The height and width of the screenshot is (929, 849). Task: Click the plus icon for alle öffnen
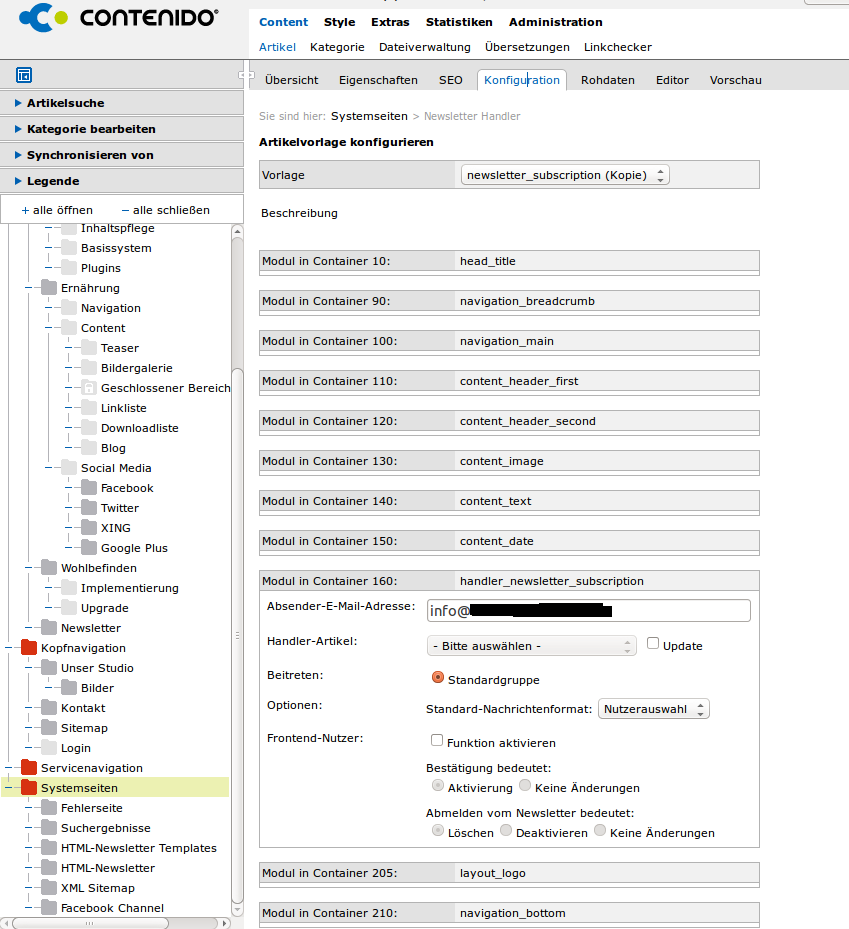pos(25,210)
